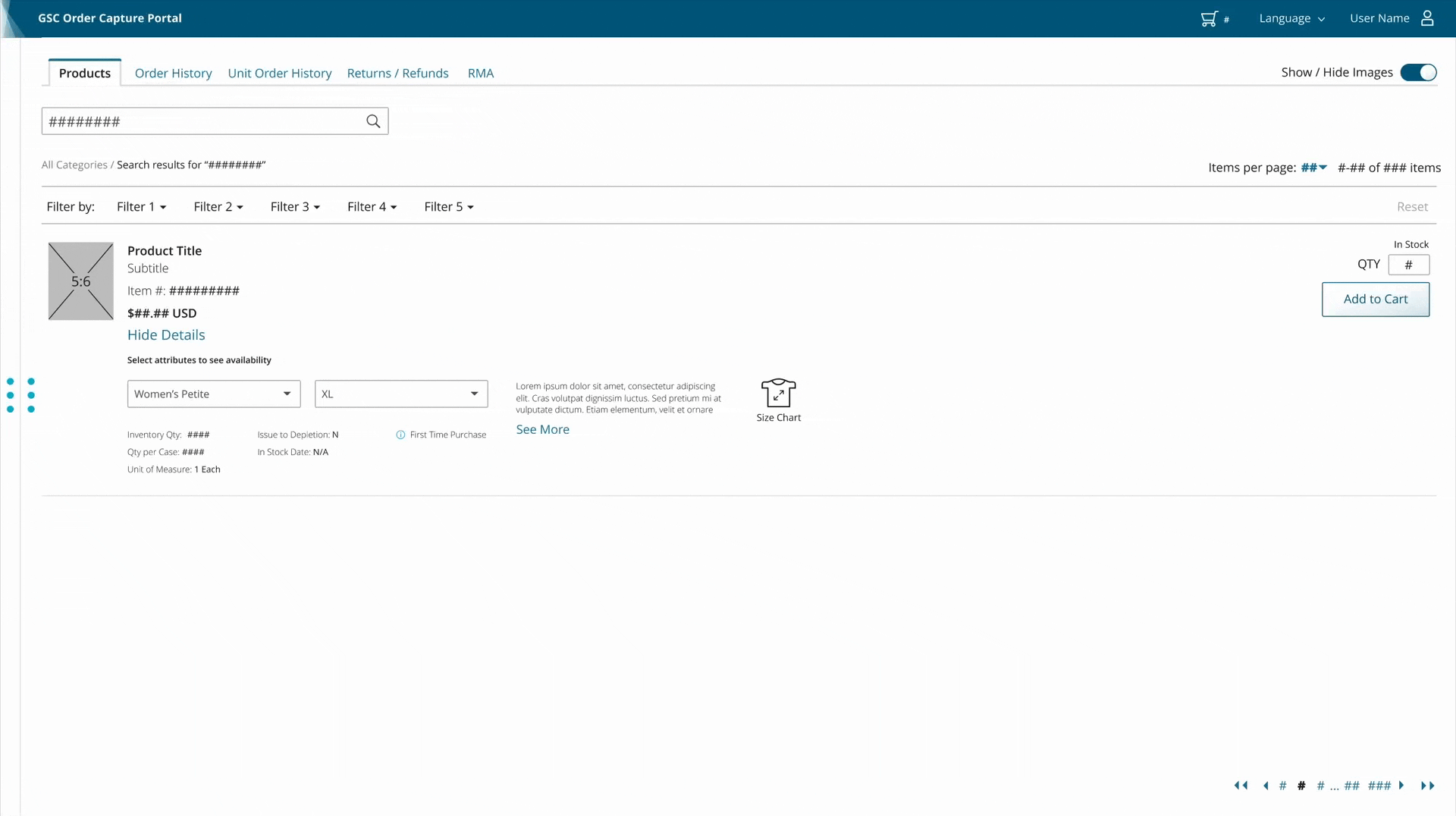This screenshot has width=1456, height=816.
Task: Open the Unit Order History tab
Action: (x=280, y=74)
